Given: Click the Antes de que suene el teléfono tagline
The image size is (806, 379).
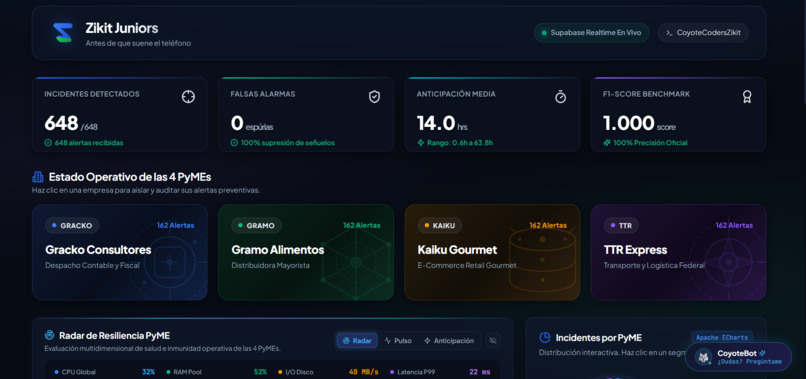Looking at the screenshot, I should [x=138, y=44].
